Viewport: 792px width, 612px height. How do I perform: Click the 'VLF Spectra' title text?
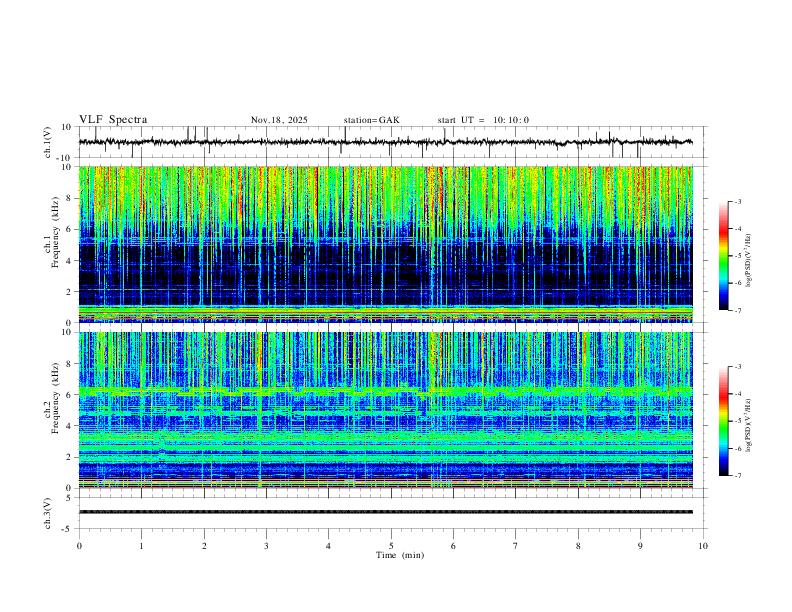113,120
